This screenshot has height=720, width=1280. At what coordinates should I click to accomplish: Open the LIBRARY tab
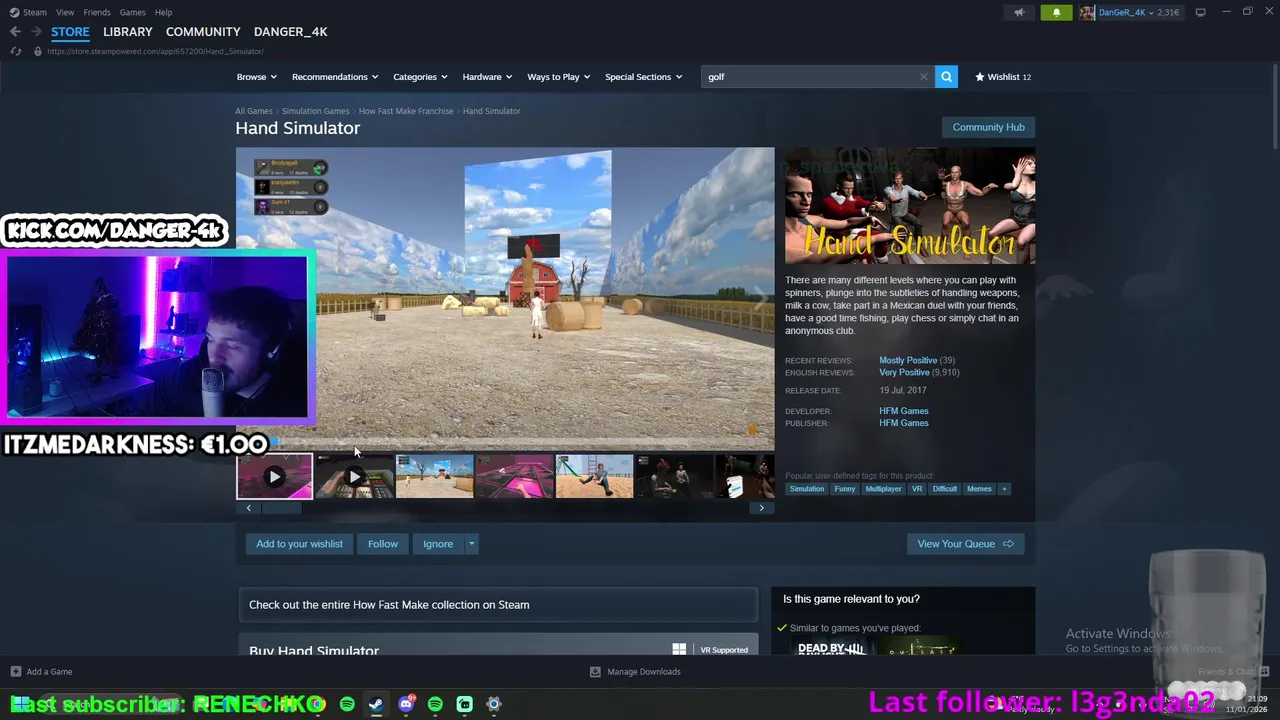coord(128,32)
